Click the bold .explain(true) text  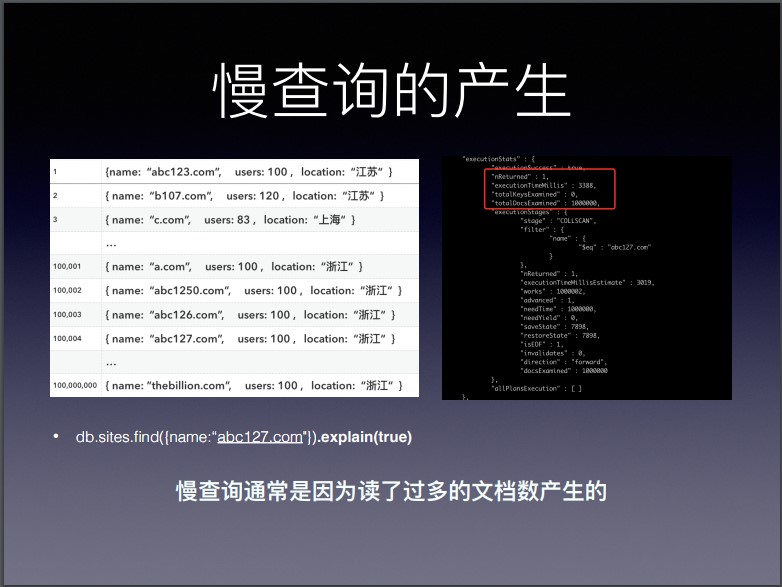365,437
